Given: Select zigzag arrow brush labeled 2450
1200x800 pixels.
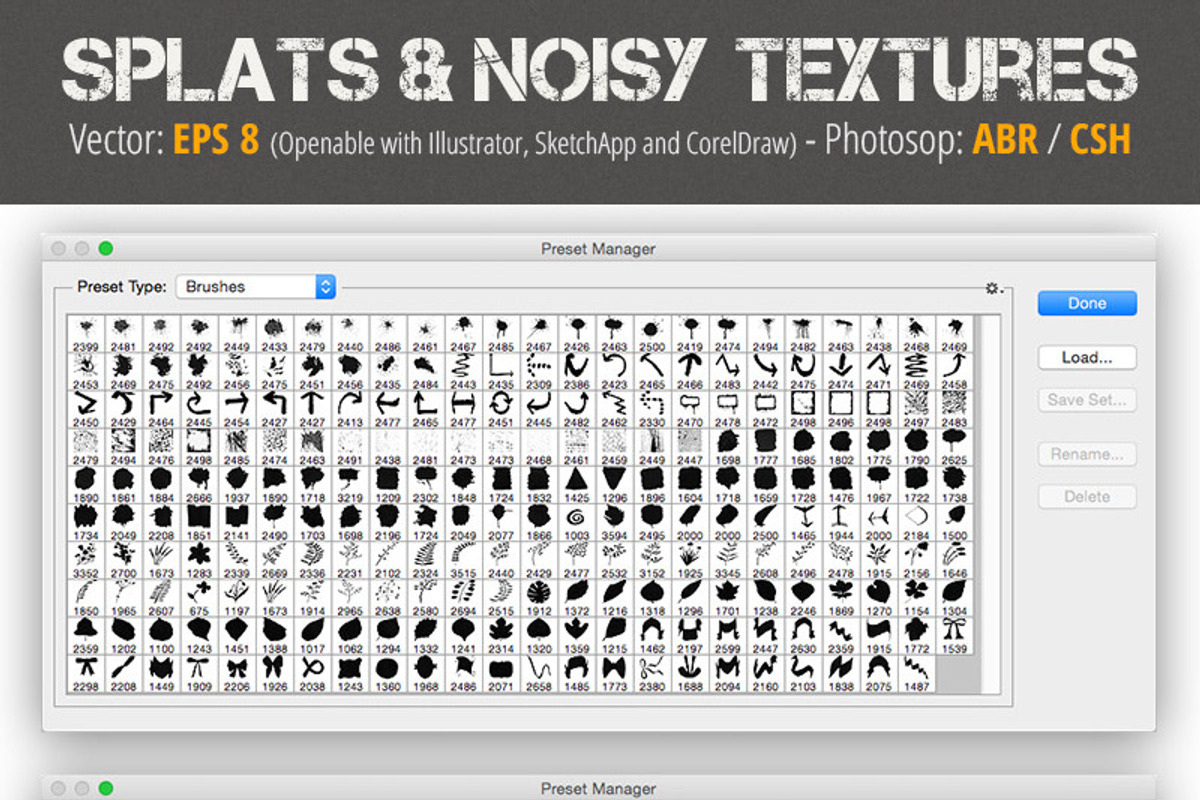Looking at the screenshot, I should click(x=85, y=409).
